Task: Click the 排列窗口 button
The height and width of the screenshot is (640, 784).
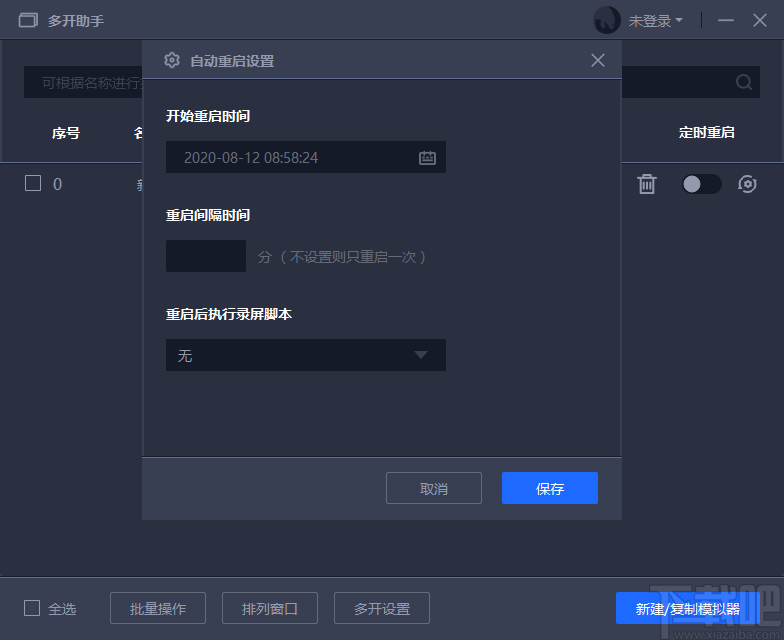Action: click(x=270, y=608)
